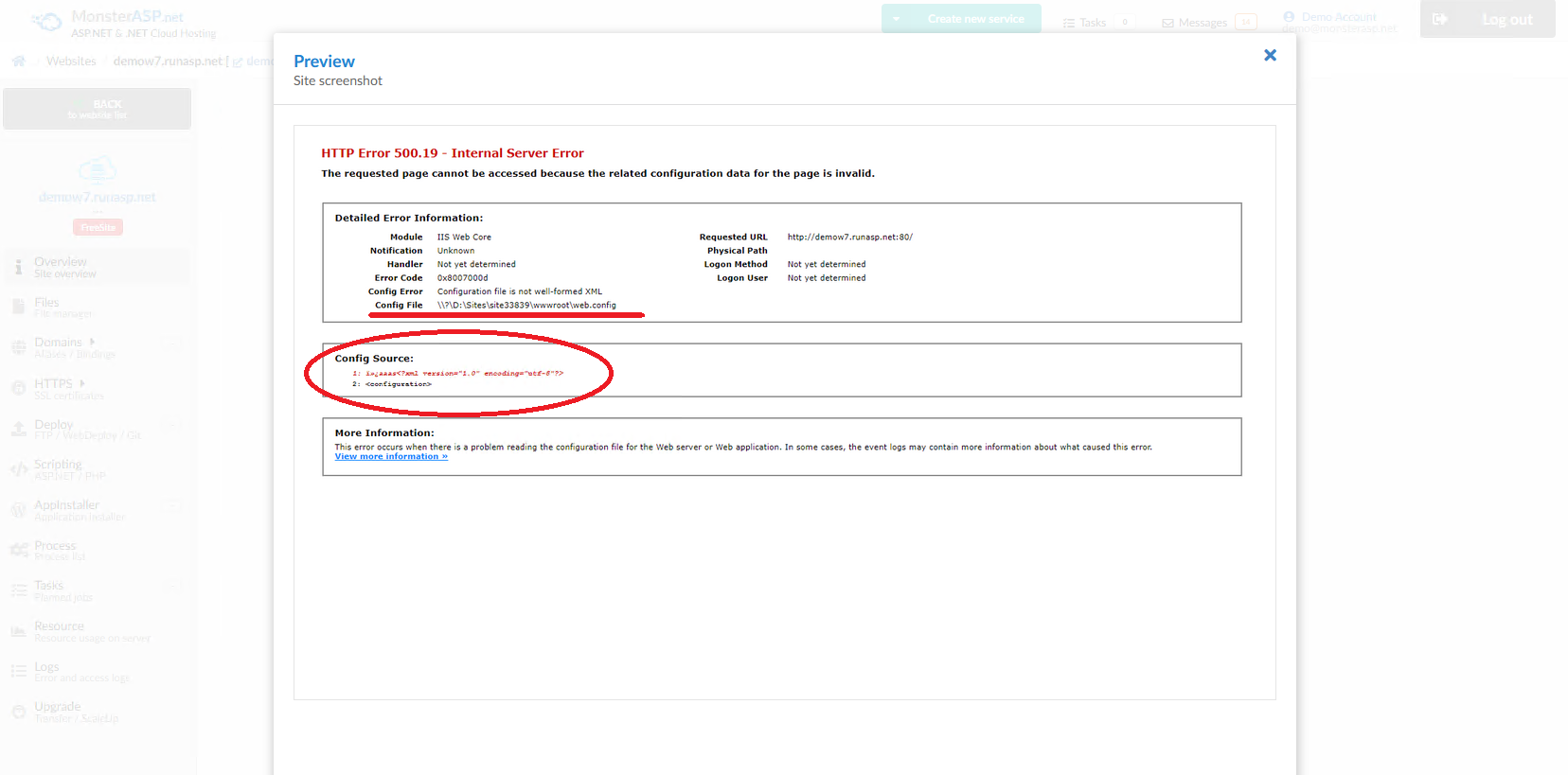Viewport: 1568px width, 775px height.
Task: Click the Log out button
Action: coord(1487,19)
